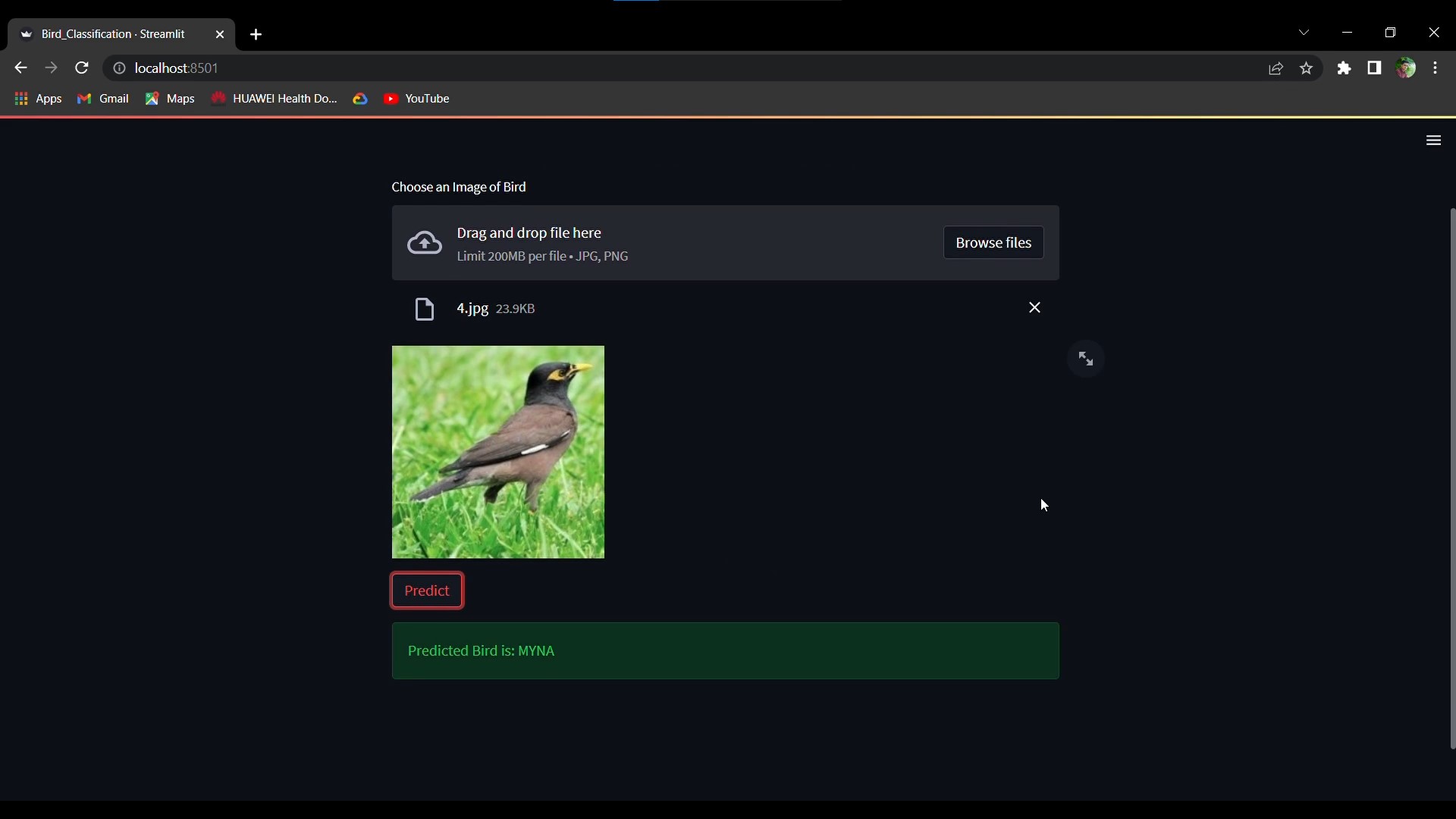Open the Streamlit hamburger menu

(x=1433, y=140)
